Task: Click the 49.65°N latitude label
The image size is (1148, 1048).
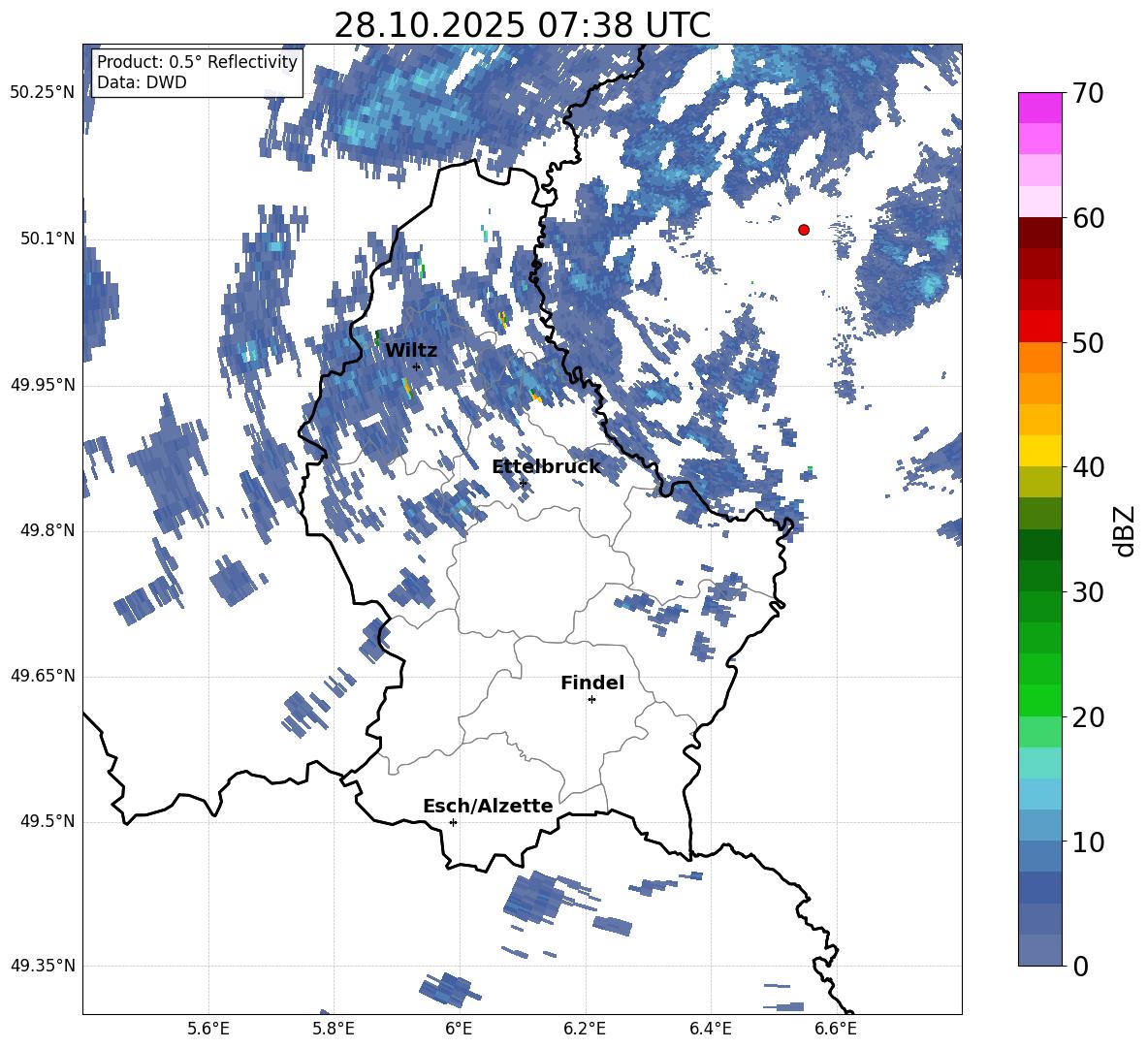Action: [x=43, y=675]
